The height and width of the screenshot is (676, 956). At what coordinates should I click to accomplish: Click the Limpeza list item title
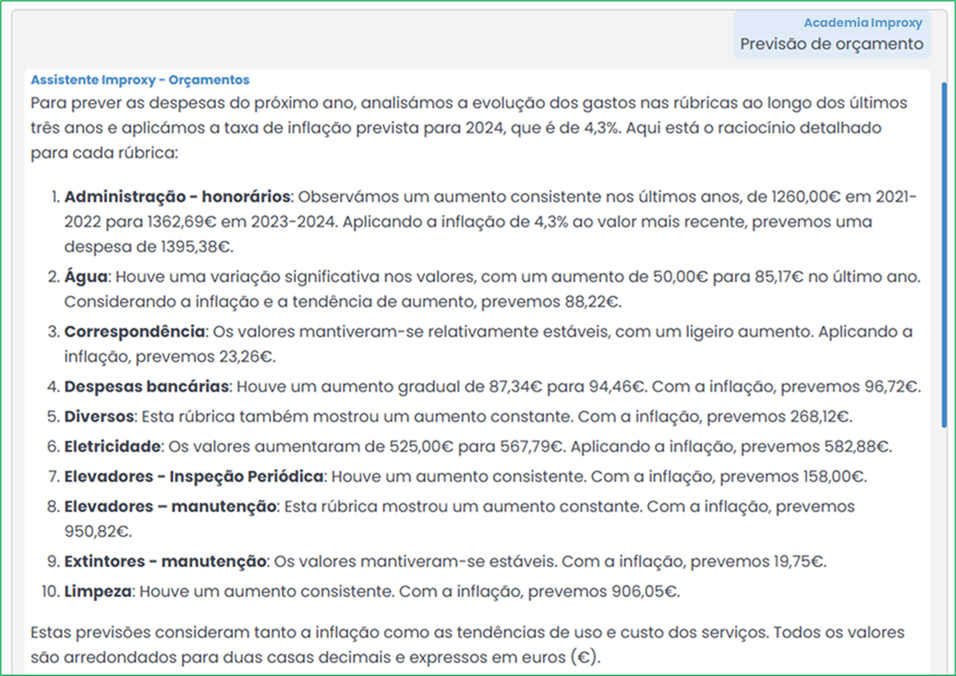[98, 591]
